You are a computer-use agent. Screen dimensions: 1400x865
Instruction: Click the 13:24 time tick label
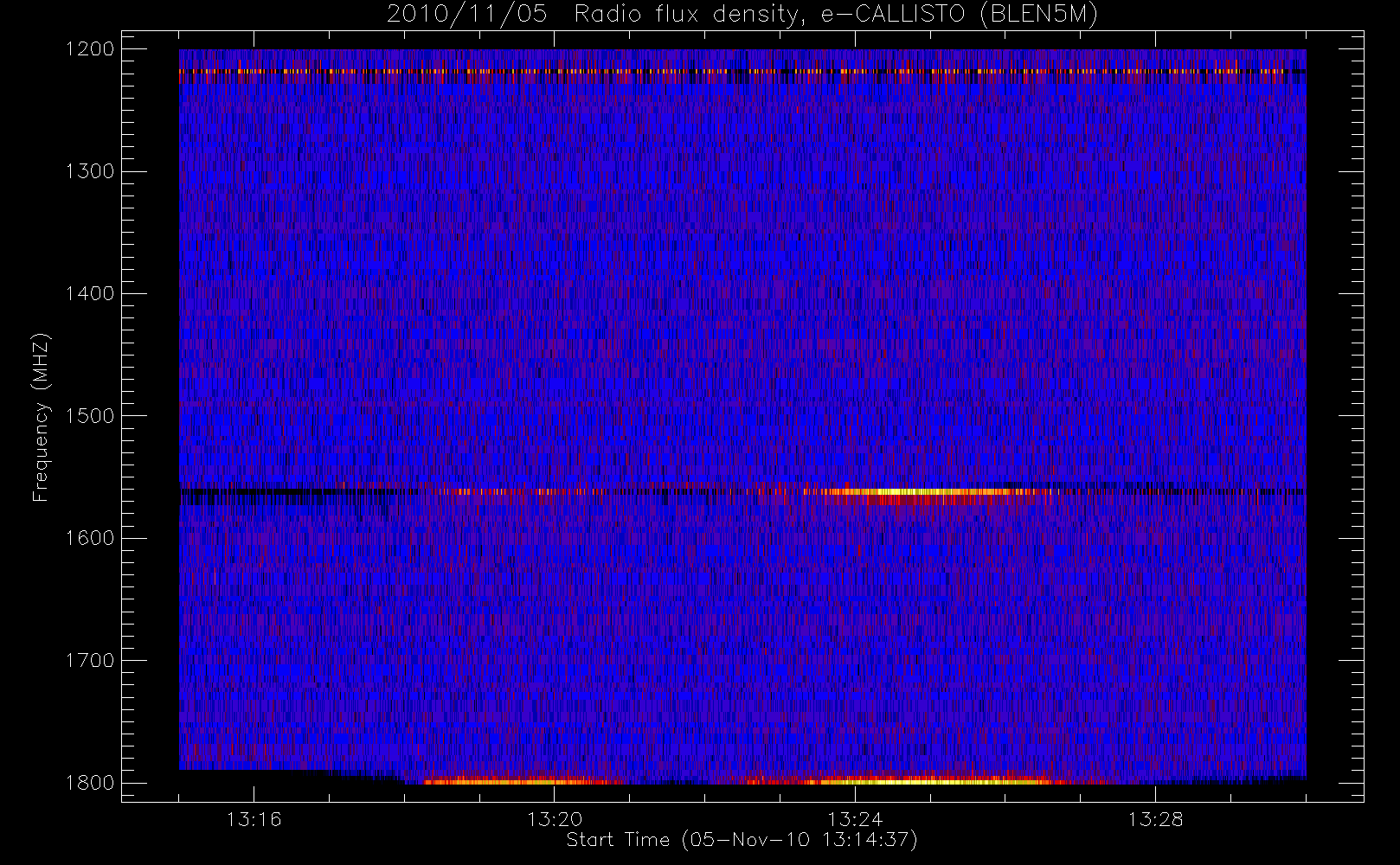[x=855, y=819]
